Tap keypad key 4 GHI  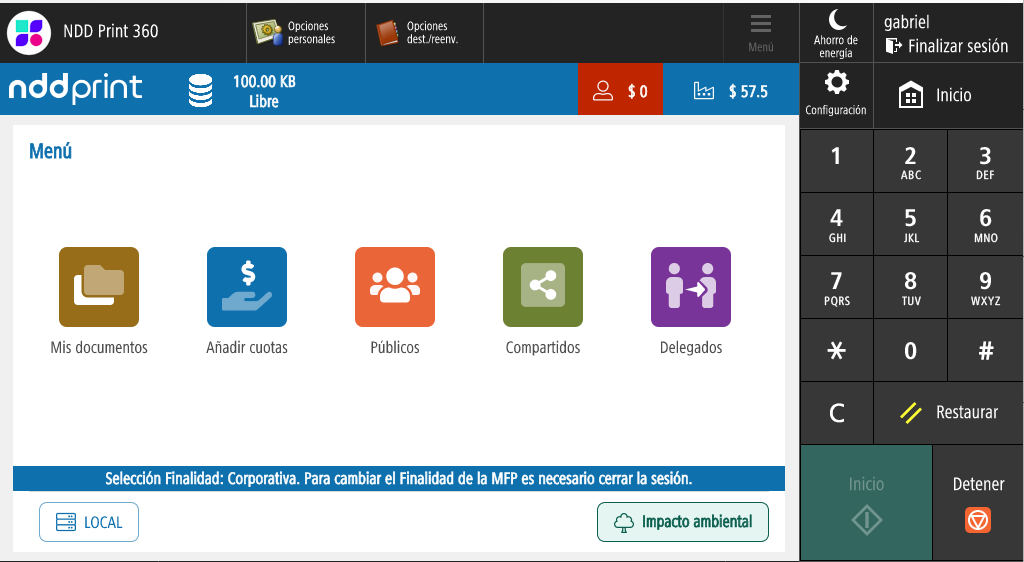(x=837, y=224)
